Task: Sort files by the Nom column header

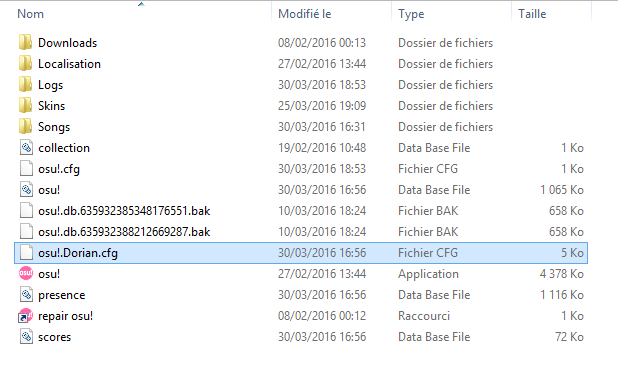Action: tap(30, 14)
